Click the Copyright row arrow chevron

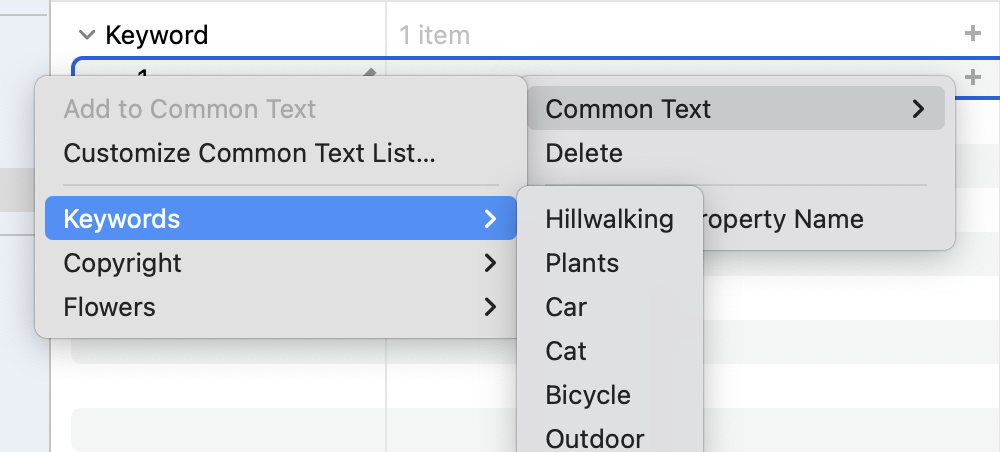click(490, 263)
